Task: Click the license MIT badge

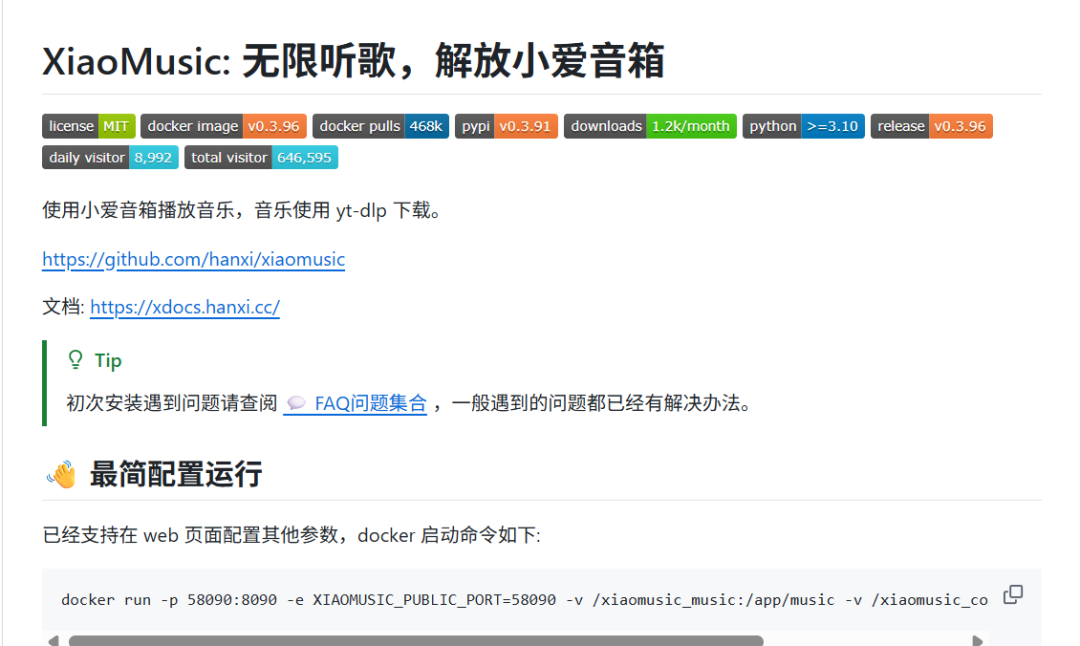Action: tap(88, 126)
